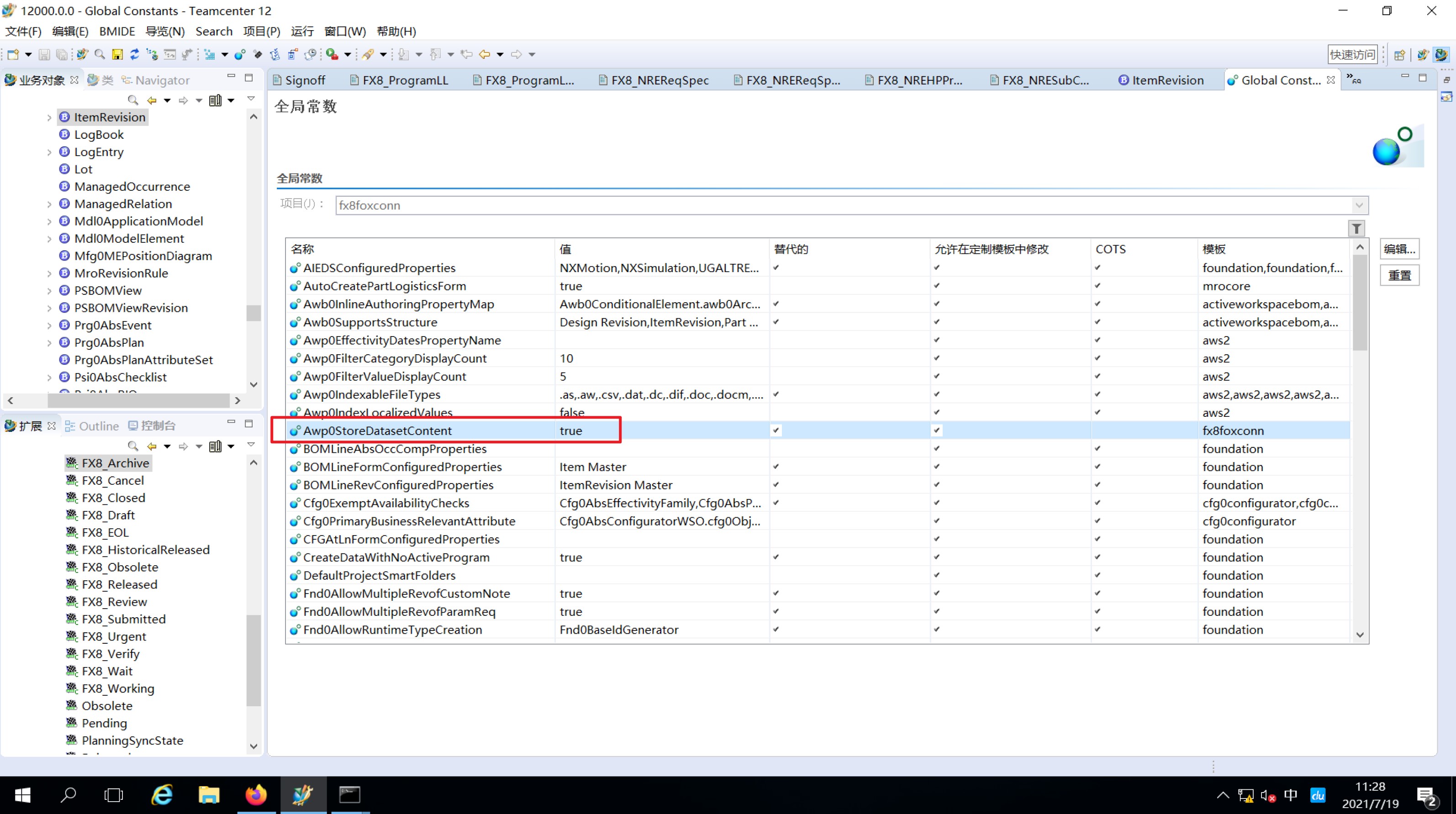The height and width of the screenshot is (814, 1456).
Task: Open the BMIDE menu
Action: point(117,31)
